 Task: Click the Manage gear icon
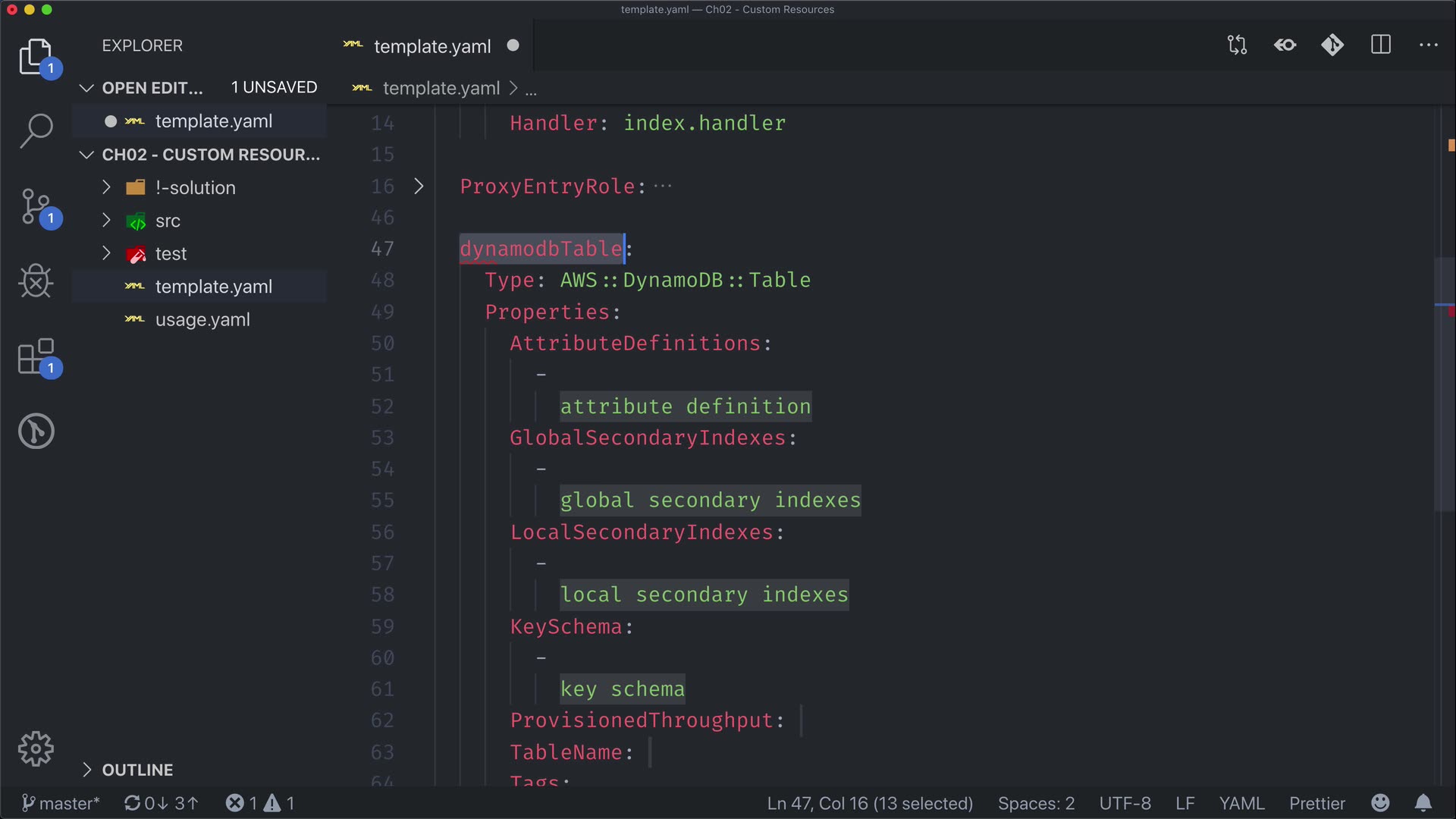[x=36, y=748]
